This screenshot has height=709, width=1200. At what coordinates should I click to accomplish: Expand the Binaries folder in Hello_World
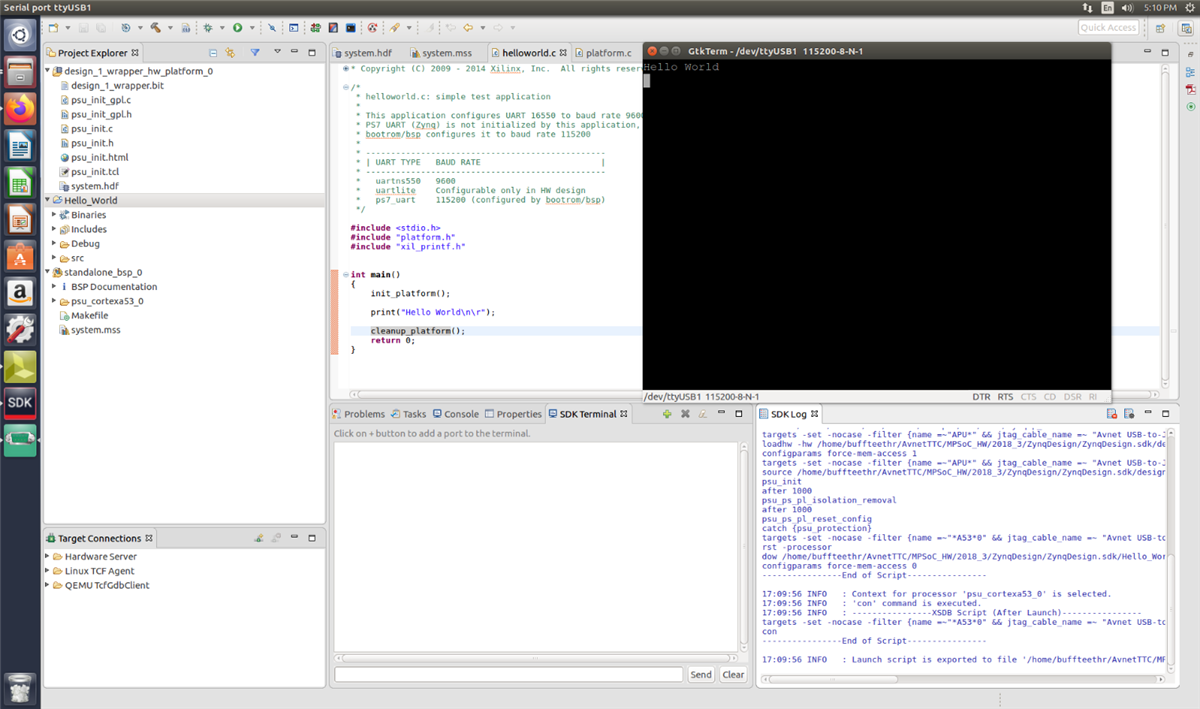(54, 215)
